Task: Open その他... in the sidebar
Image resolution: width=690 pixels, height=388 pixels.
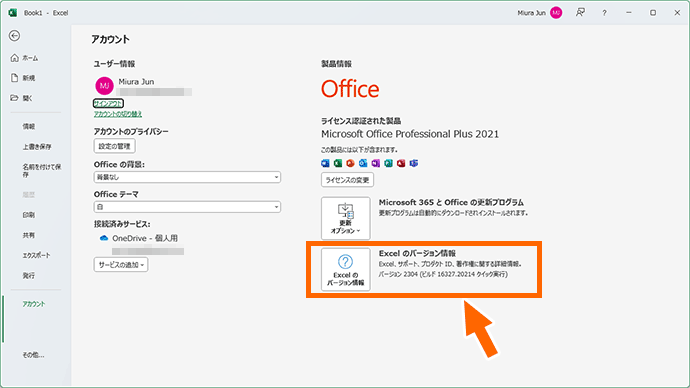Action: click(33, 355)
